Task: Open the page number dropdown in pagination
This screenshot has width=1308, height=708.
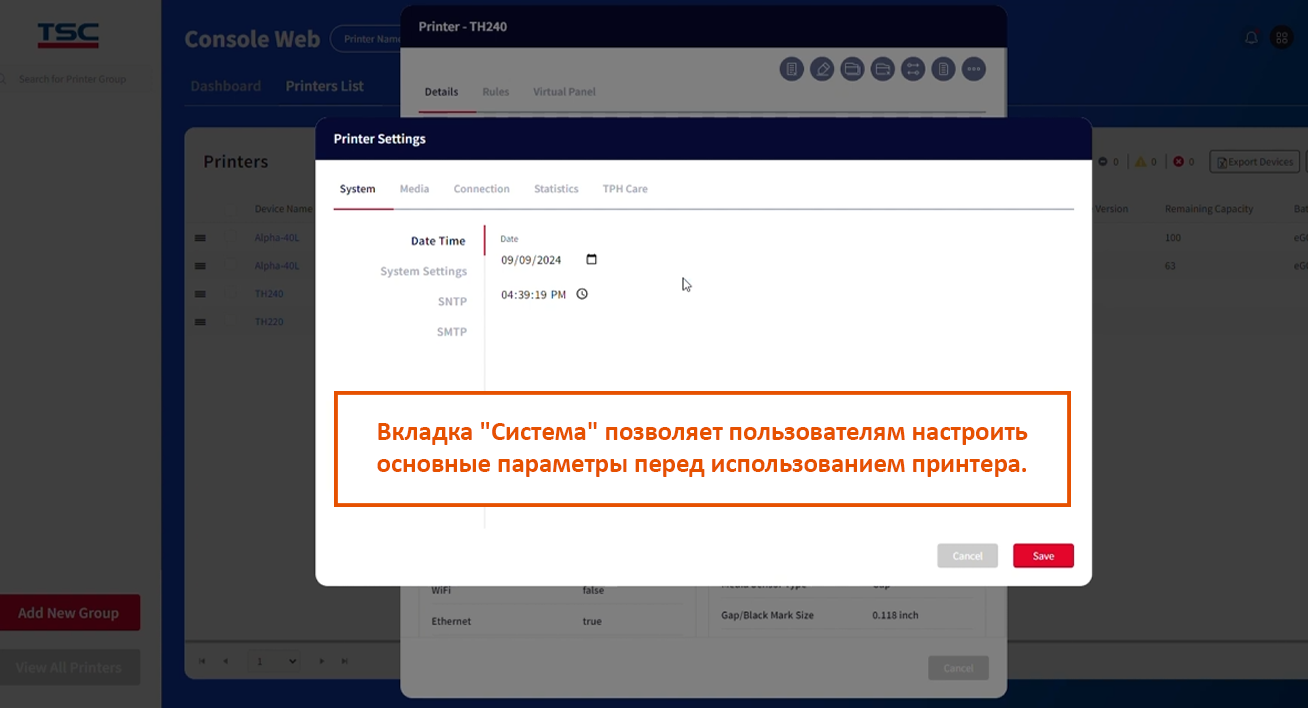Action: [x=274, y=661]
